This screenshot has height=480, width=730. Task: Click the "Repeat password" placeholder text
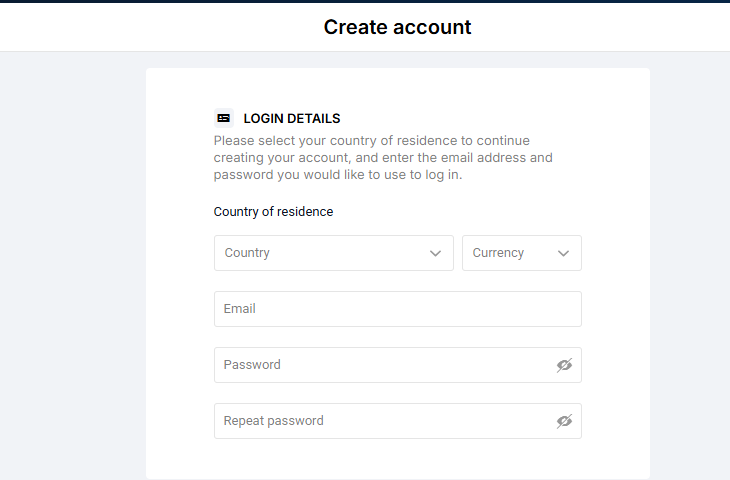pyautogui.click(x=273, y=421)
